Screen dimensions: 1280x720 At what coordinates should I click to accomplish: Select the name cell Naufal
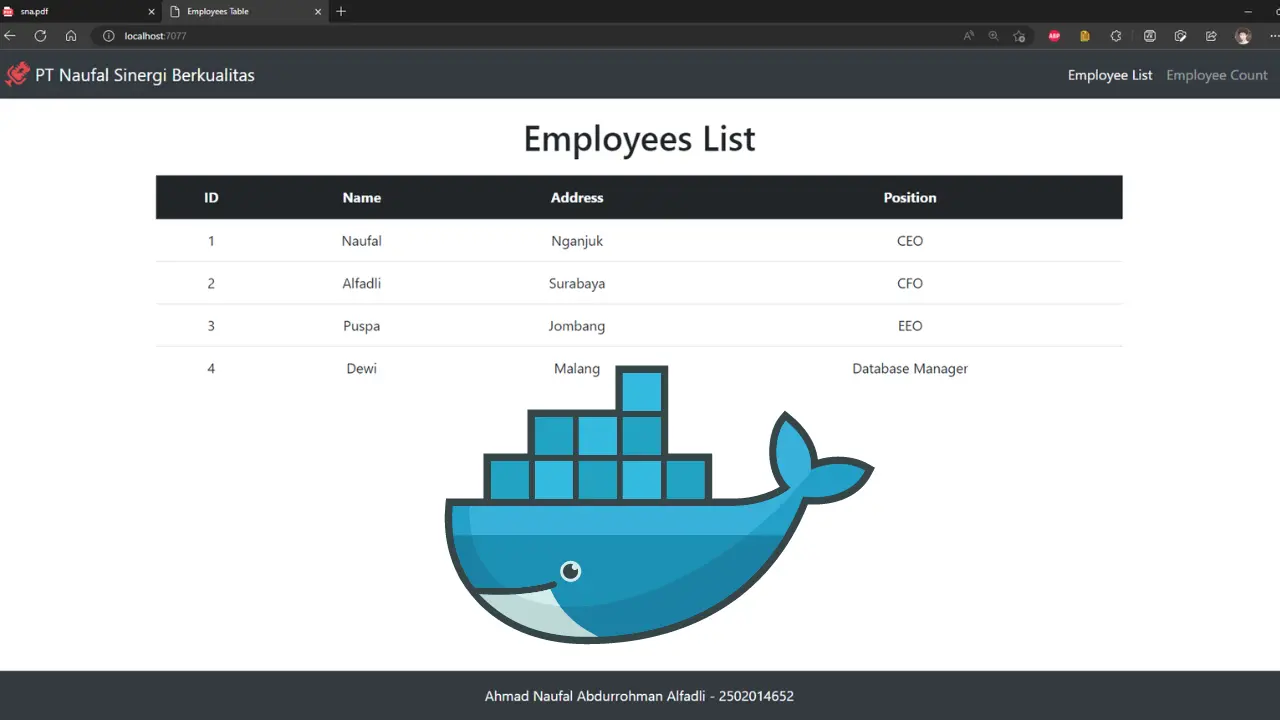click(362, 241)
